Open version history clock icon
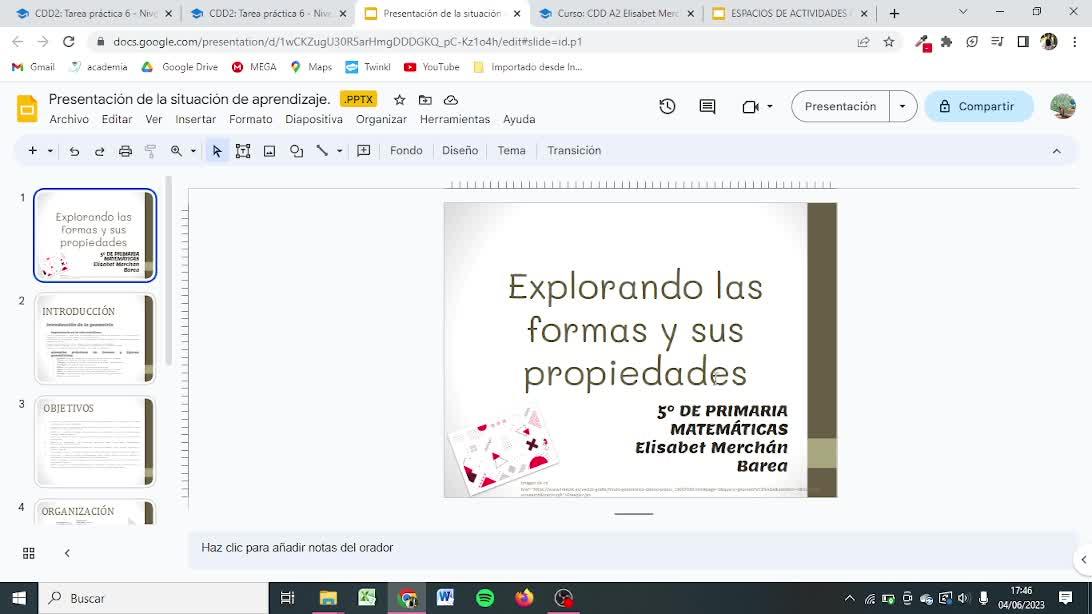Viewport: 1092px width, 614px height. pyautogui.click(x=667, y=106)
